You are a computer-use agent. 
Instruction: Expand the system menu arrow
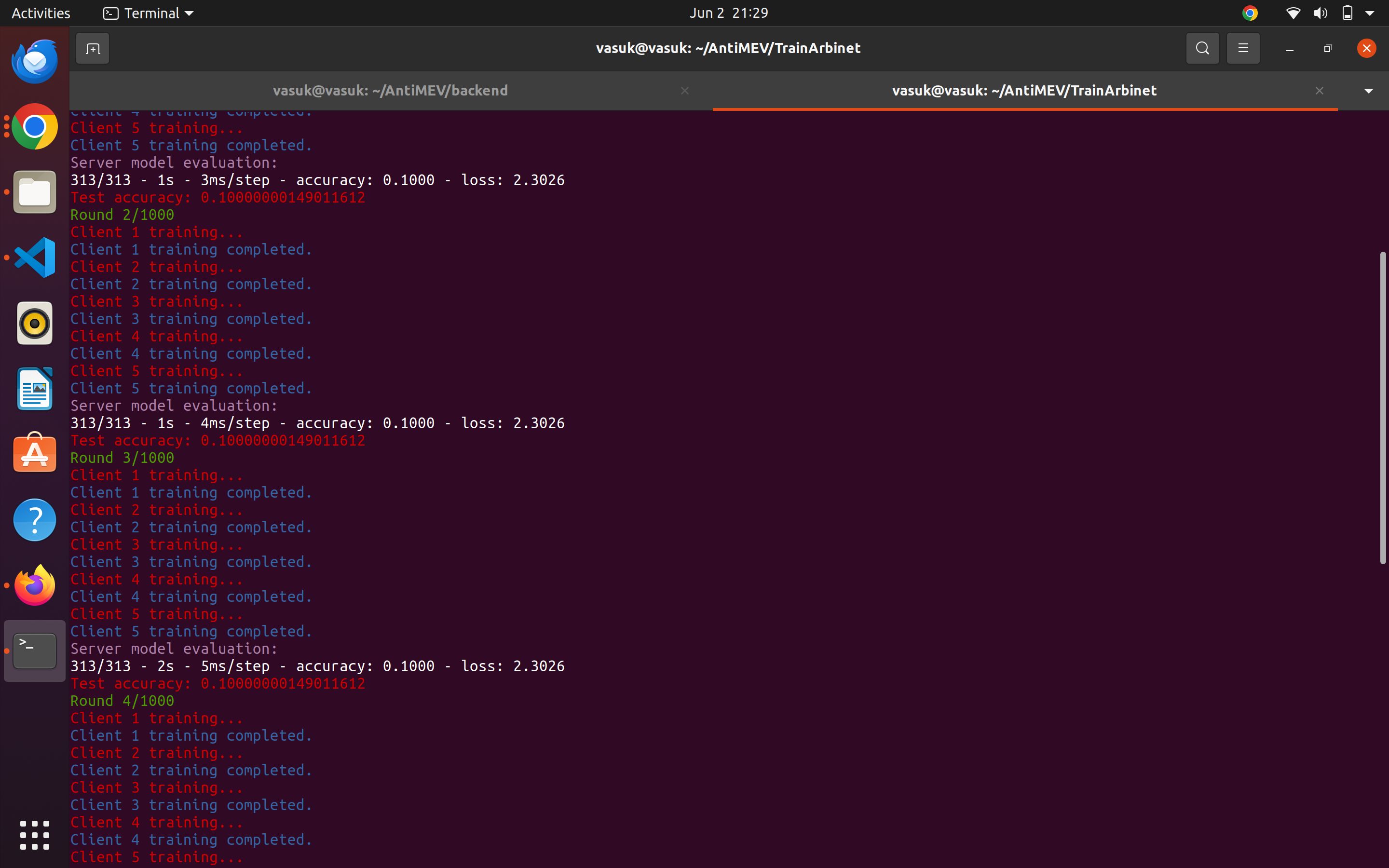coord(1370,13)
